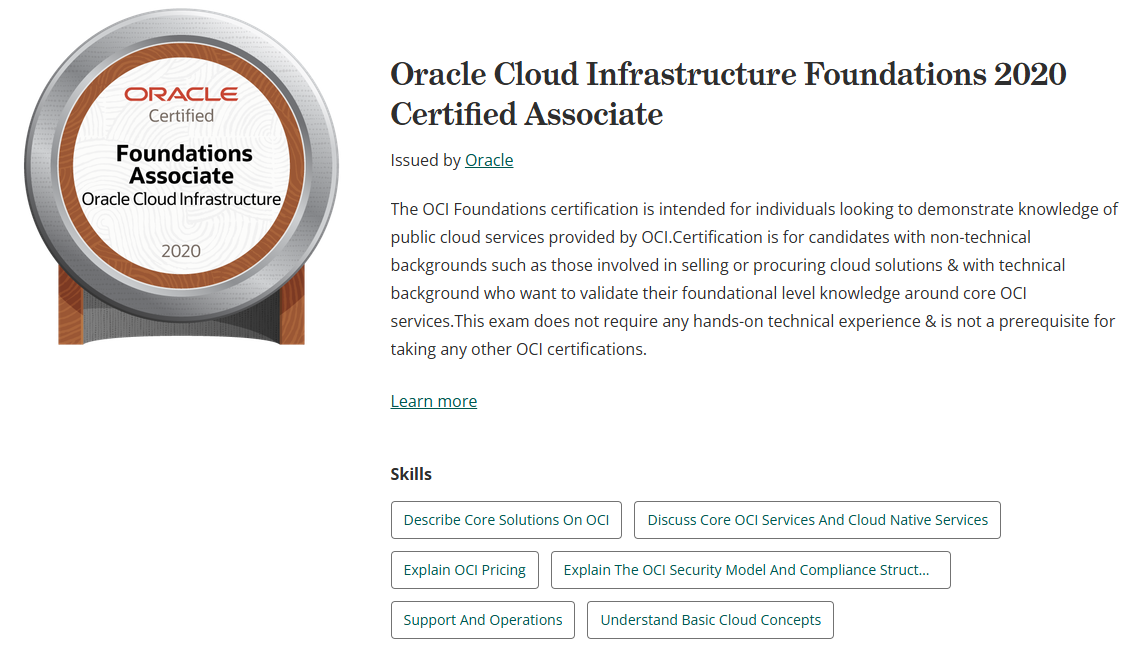Select the Describe Core Solutions On OCI skill
The height and width of the screenshot is (648, 1133).
(506, 520)
